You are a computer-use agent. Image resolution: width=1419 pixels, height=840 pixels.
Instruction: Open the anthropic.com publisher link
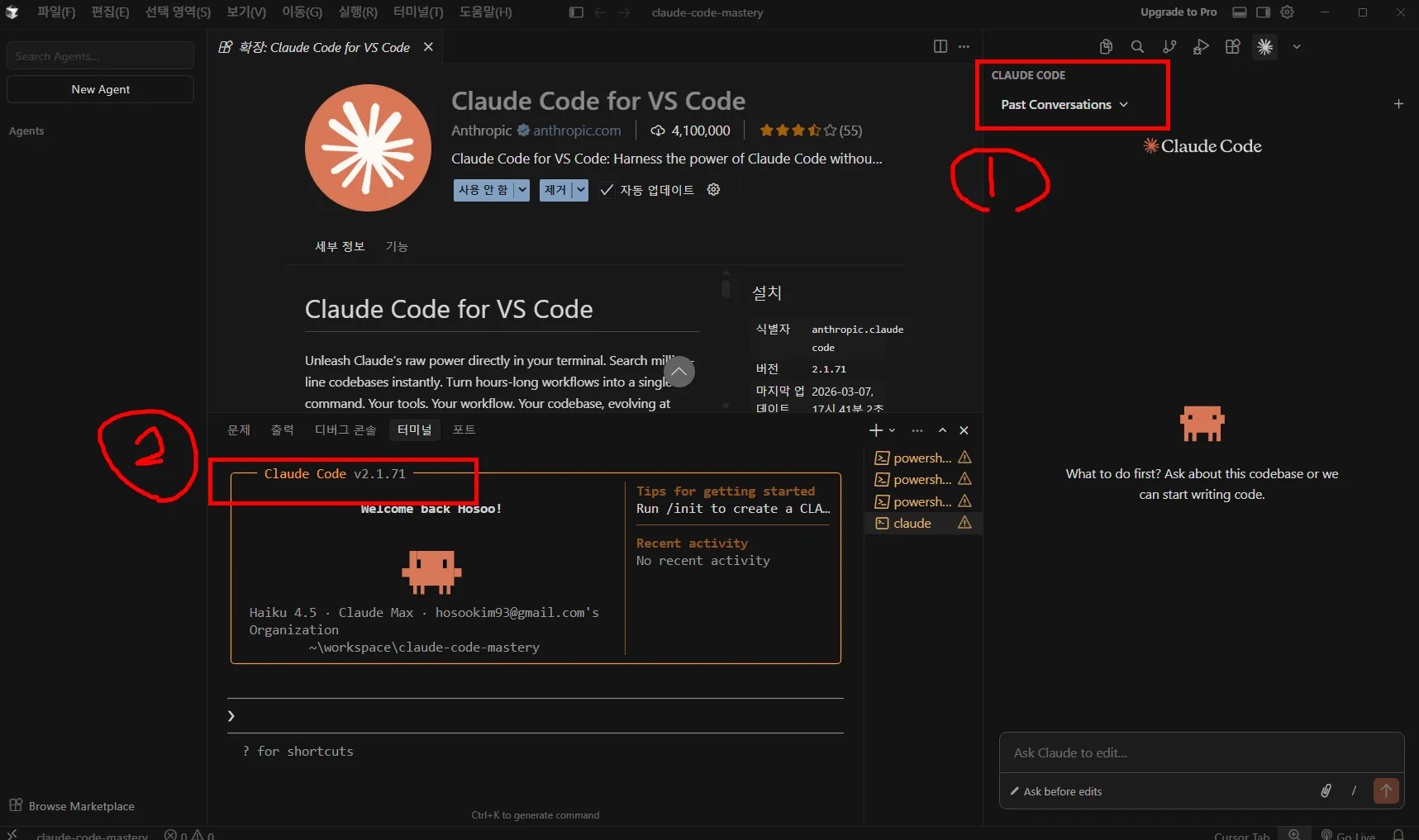pyautogui.click(x=577, y=131)
